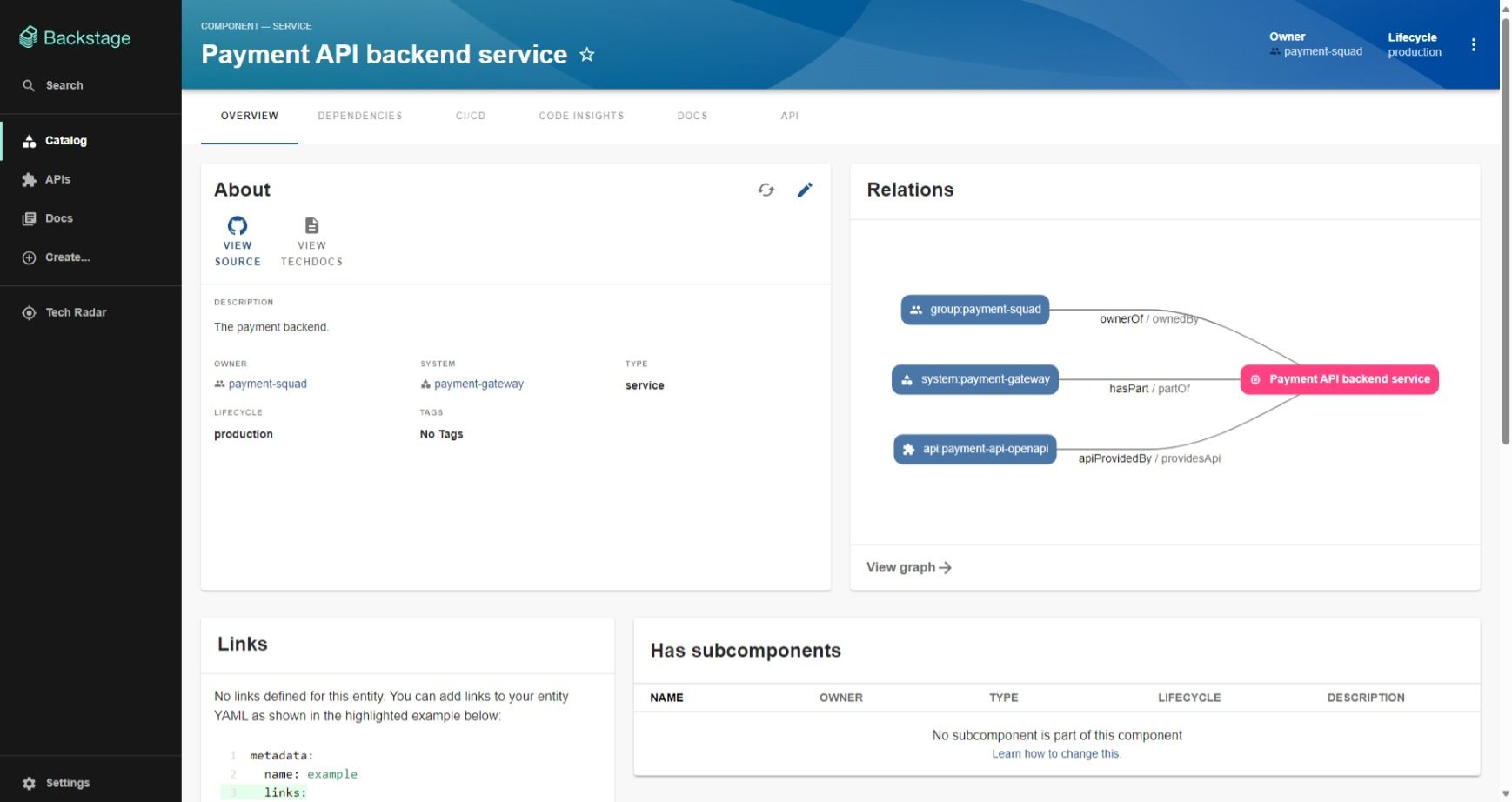
Task: Click the refresh icon in About card
Action: click(x=766, y=190)
